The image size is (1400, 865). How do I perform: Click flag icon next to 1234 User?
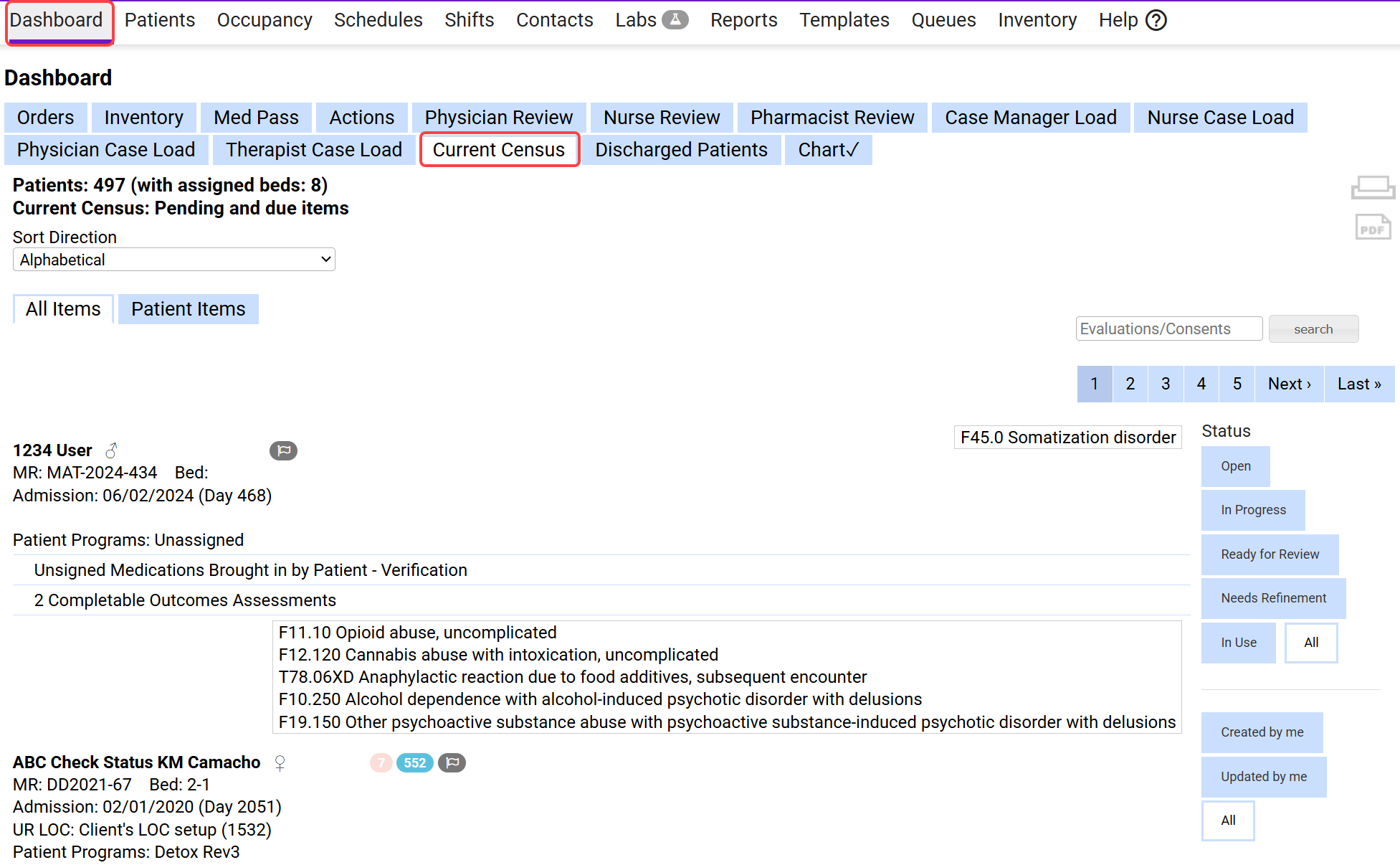[283, 450]
